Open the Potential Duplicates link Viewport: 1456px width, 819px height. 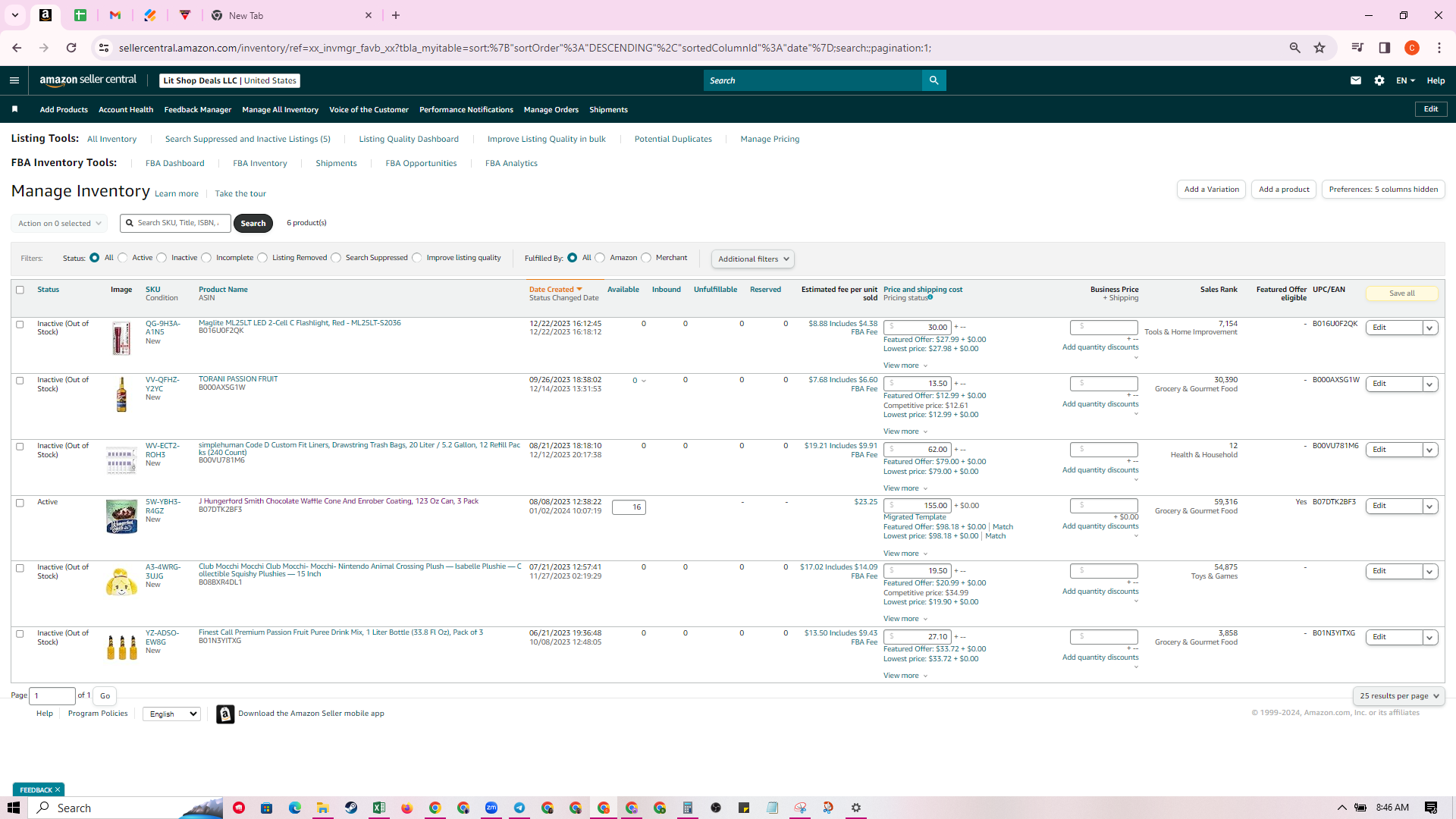tap(673, 140)
